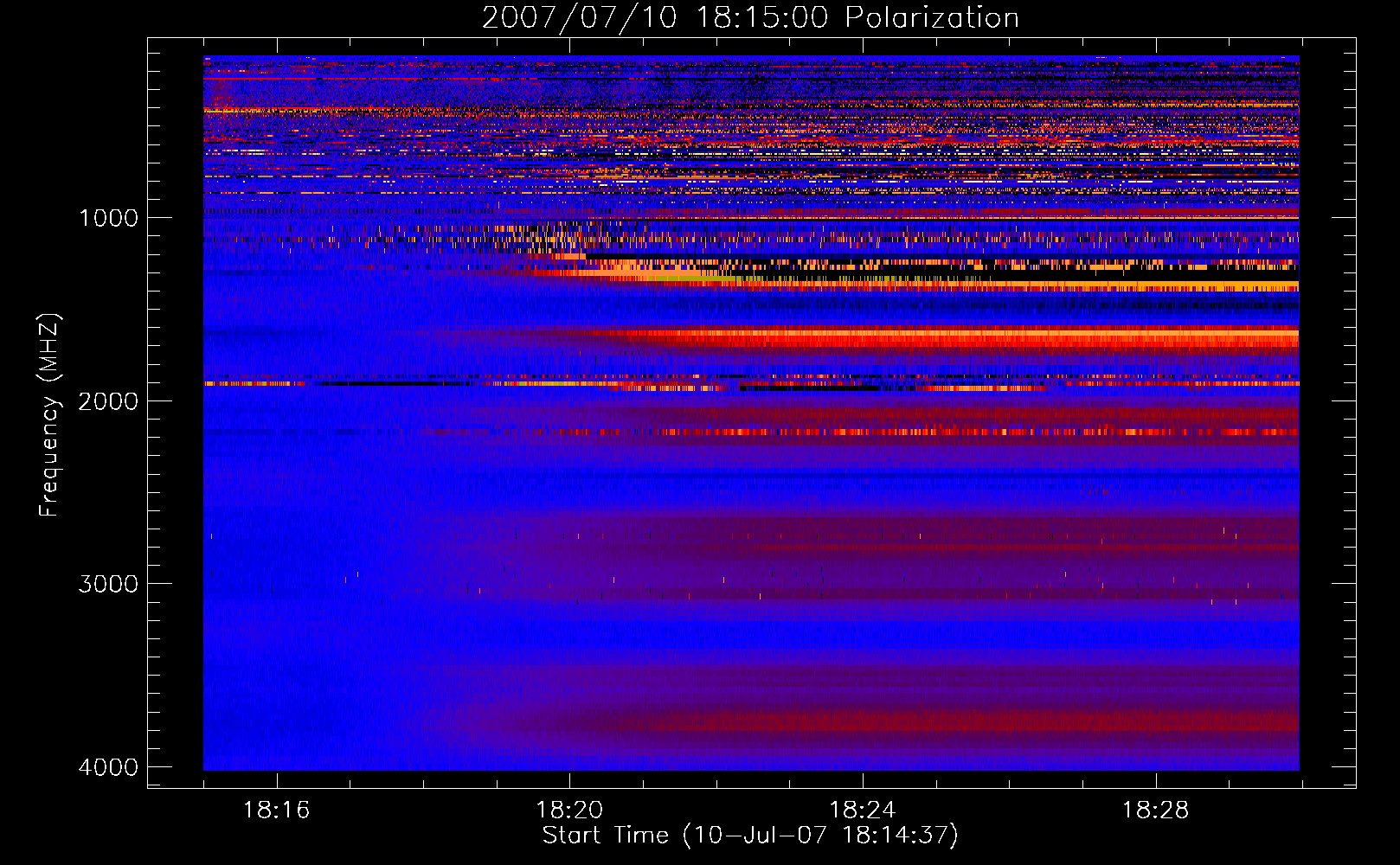Select the 1000 frequency tick label
Image resolution: width=1400 pixels, height=865 pixels.
point(108,218)
